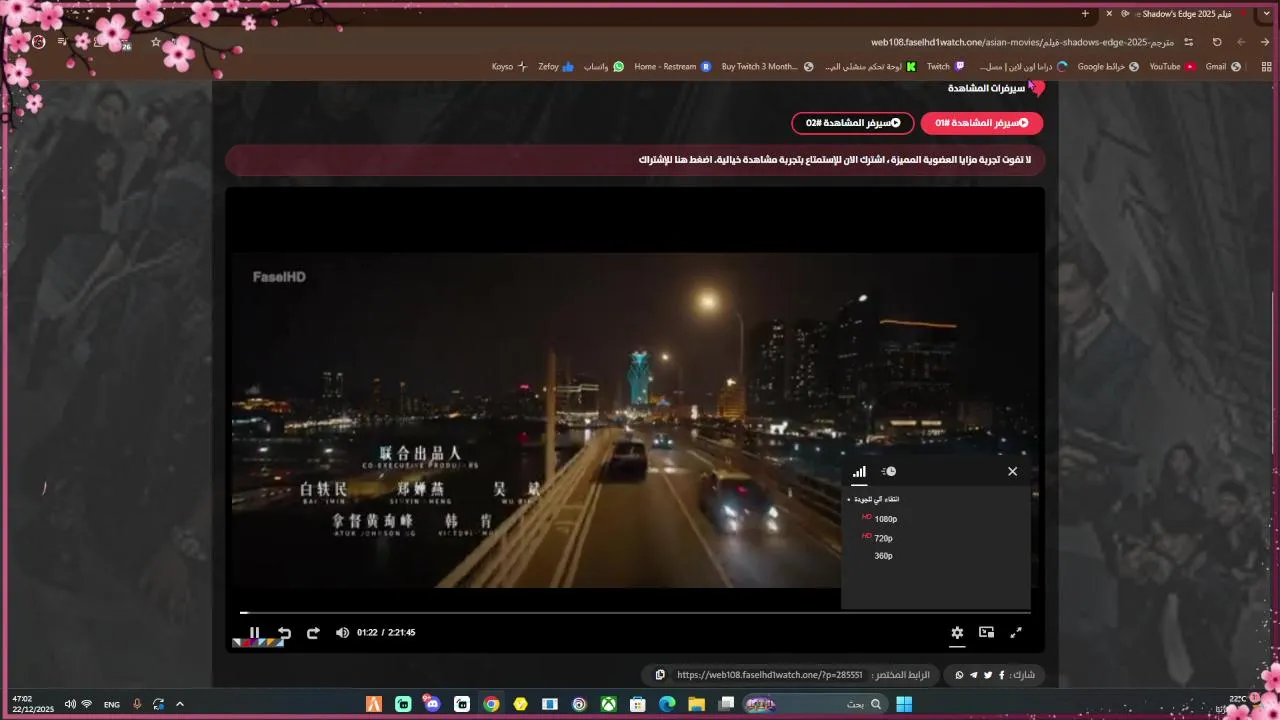Open Windows Start menu
Screen dimensions: 1280x720
click(x=904, y=704)
